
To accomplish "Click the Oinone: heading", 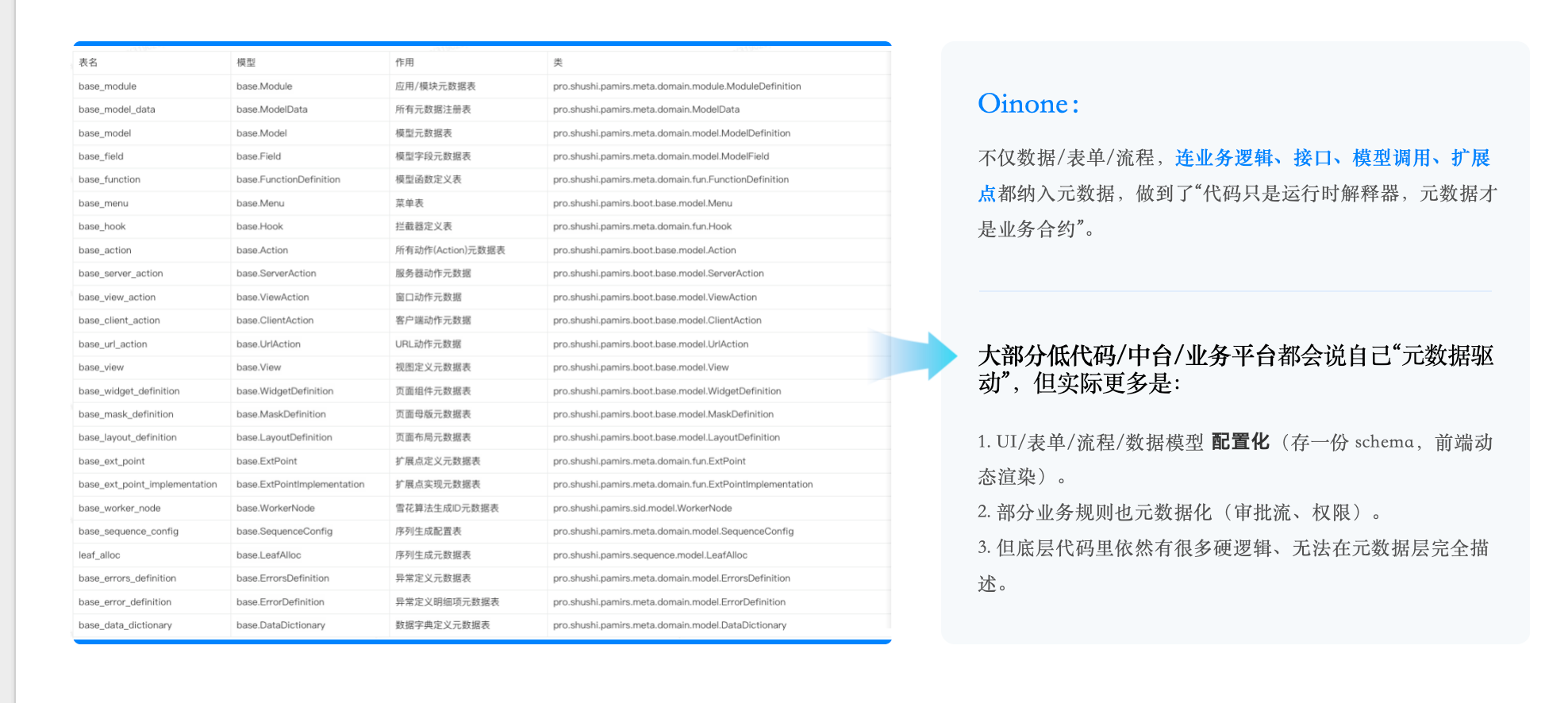I will (1028, 104).
